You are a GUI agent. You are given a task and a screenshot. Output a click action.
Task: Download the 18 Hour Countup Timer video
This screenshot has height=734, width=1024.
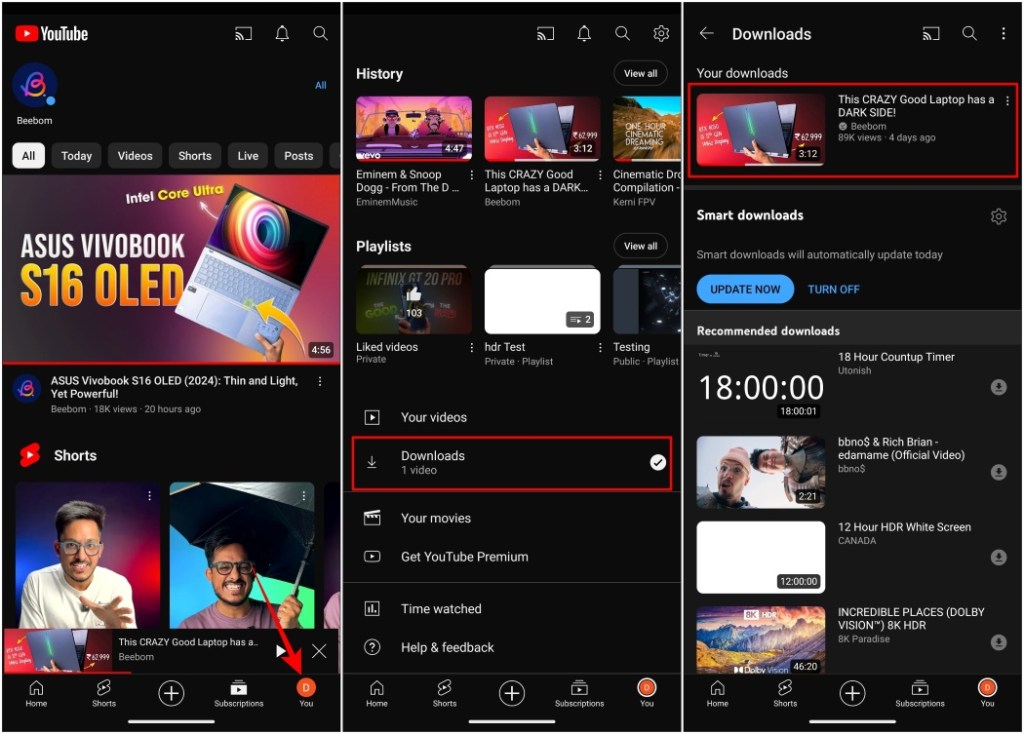point(998,387)
